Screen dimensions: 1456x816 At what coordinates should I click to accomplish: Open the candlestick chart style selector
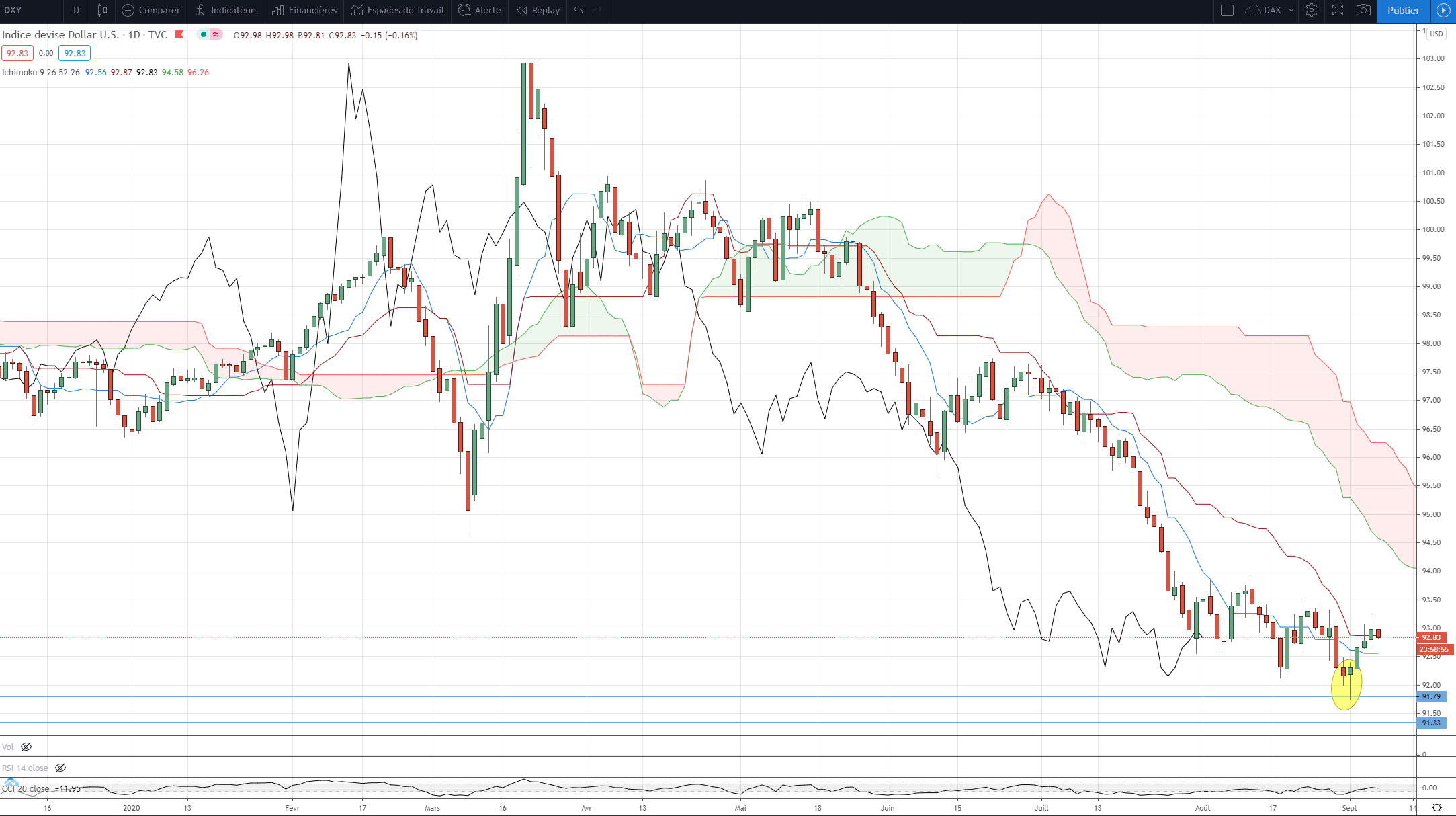click(102, 10)
